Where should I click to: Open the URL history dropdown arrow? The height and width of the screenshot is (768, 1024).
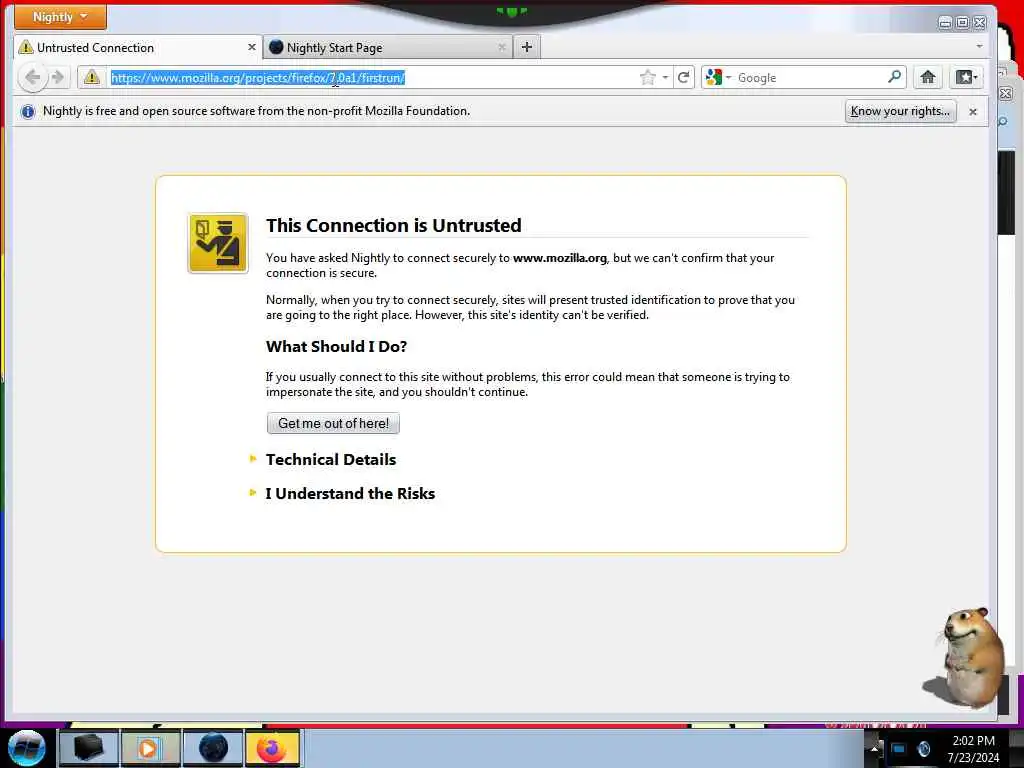(x=665, y=78)
